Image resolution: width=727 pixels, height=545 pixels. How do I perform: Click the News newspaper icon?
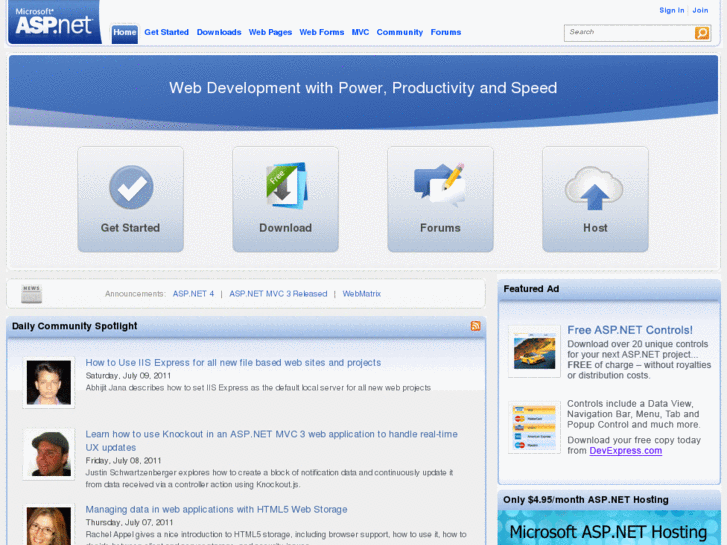[32, 294]
